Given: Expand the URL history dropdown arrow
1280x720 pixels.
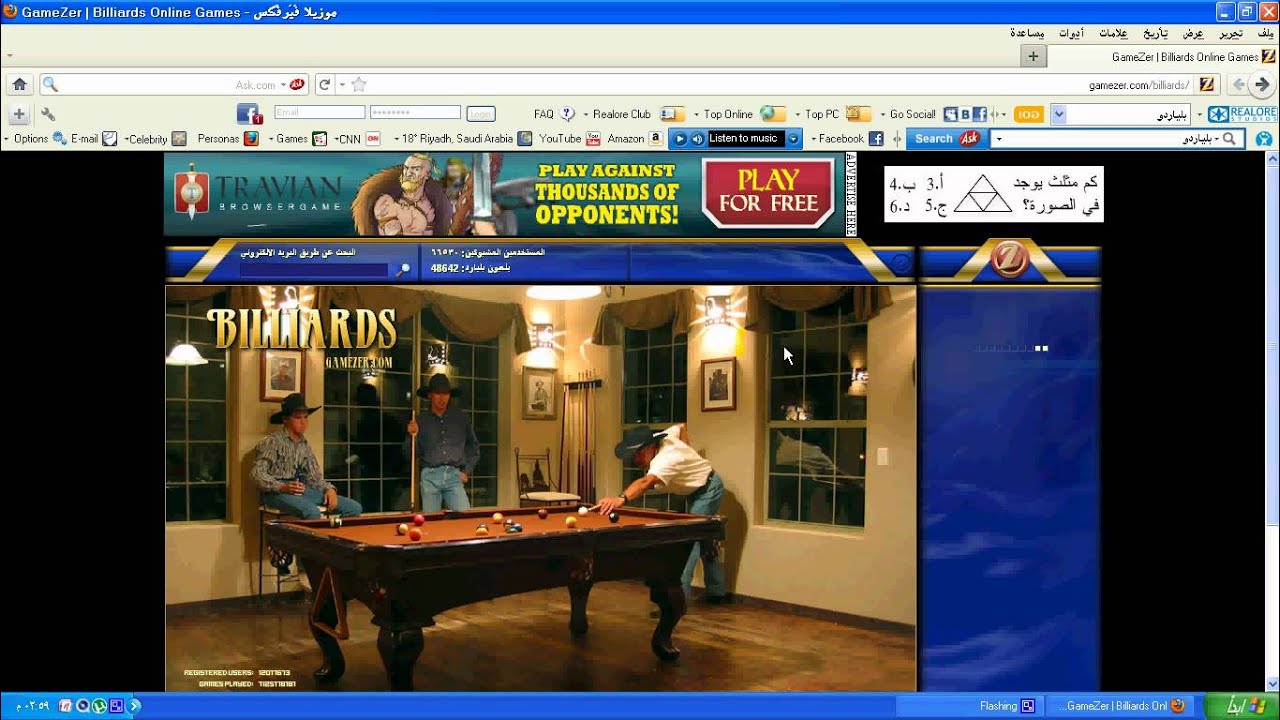Looking at the screenshot, I should pyautogui.click(x=342, y=85).
